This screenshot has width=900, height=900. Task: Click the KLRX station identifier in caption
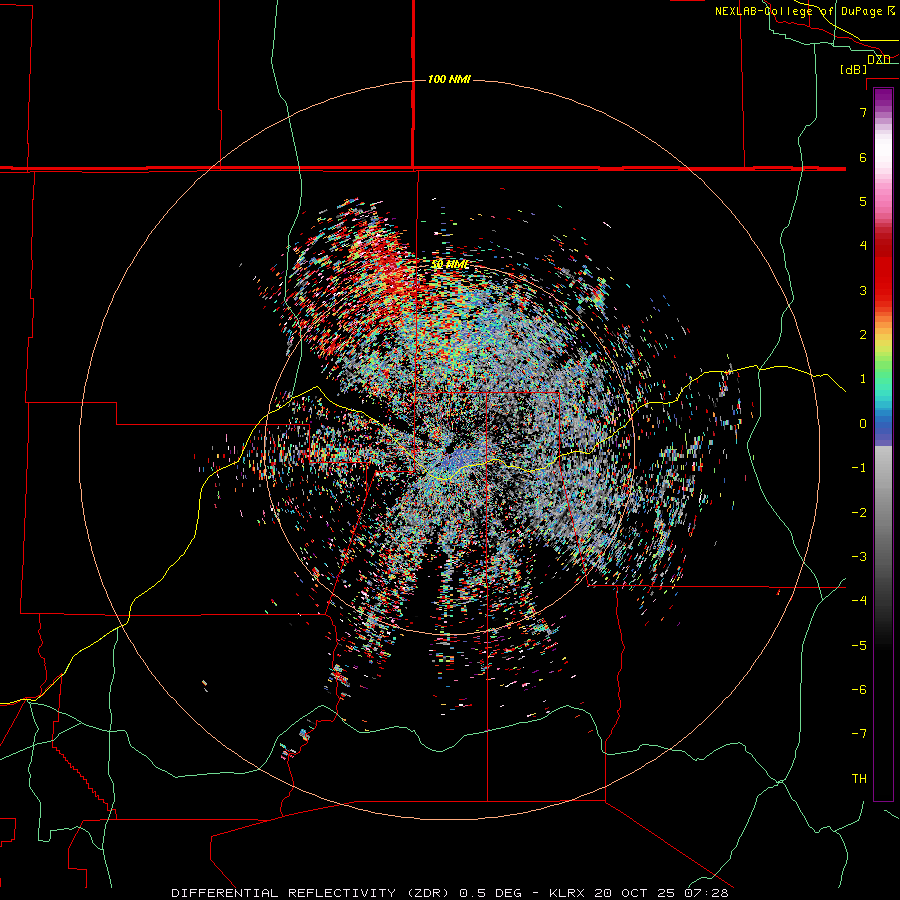tap(567, 893)
